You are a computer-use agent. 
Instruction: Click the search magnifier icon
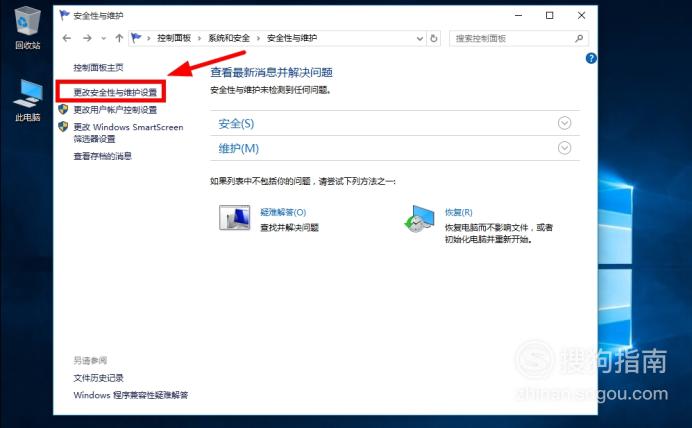point(579,39)
